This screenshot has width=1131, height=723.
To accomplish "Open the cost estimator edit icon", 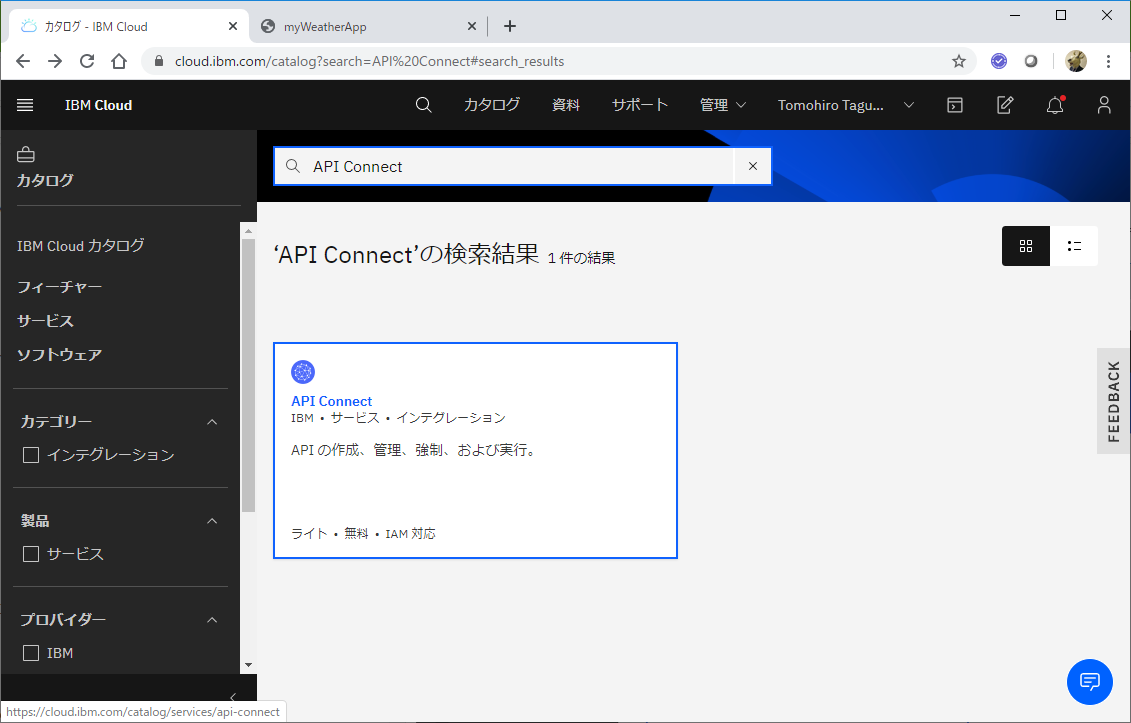I will pyautogui.click(x=1005, y=105).
